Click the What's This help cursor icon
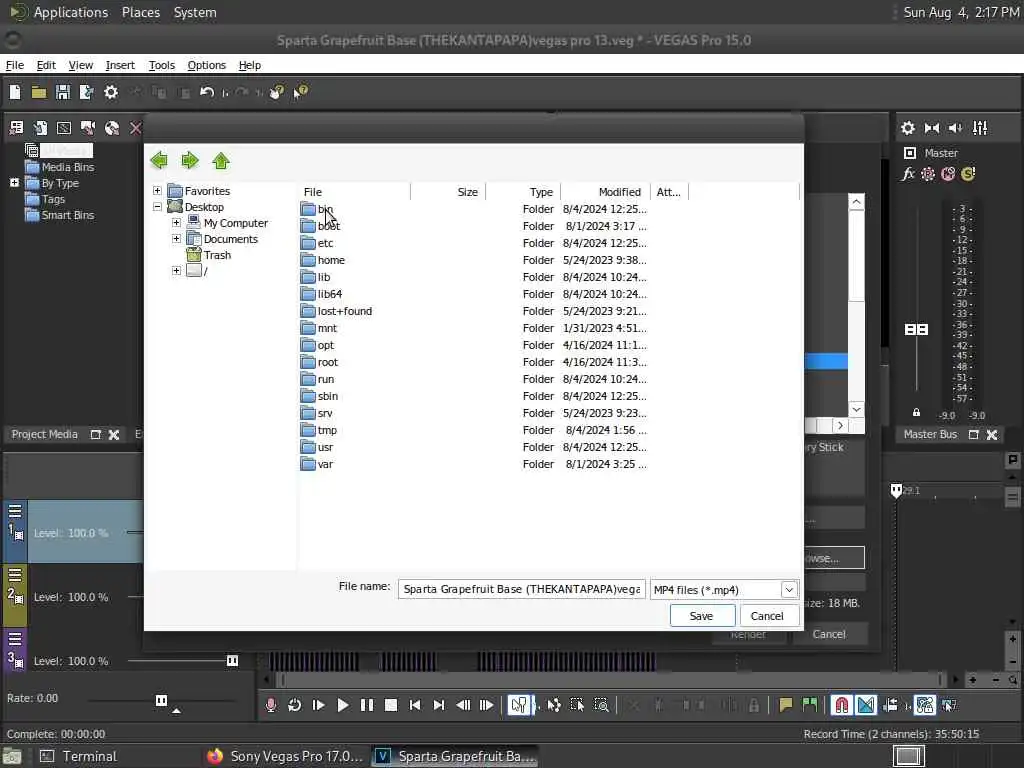 (x=300, y=92)
